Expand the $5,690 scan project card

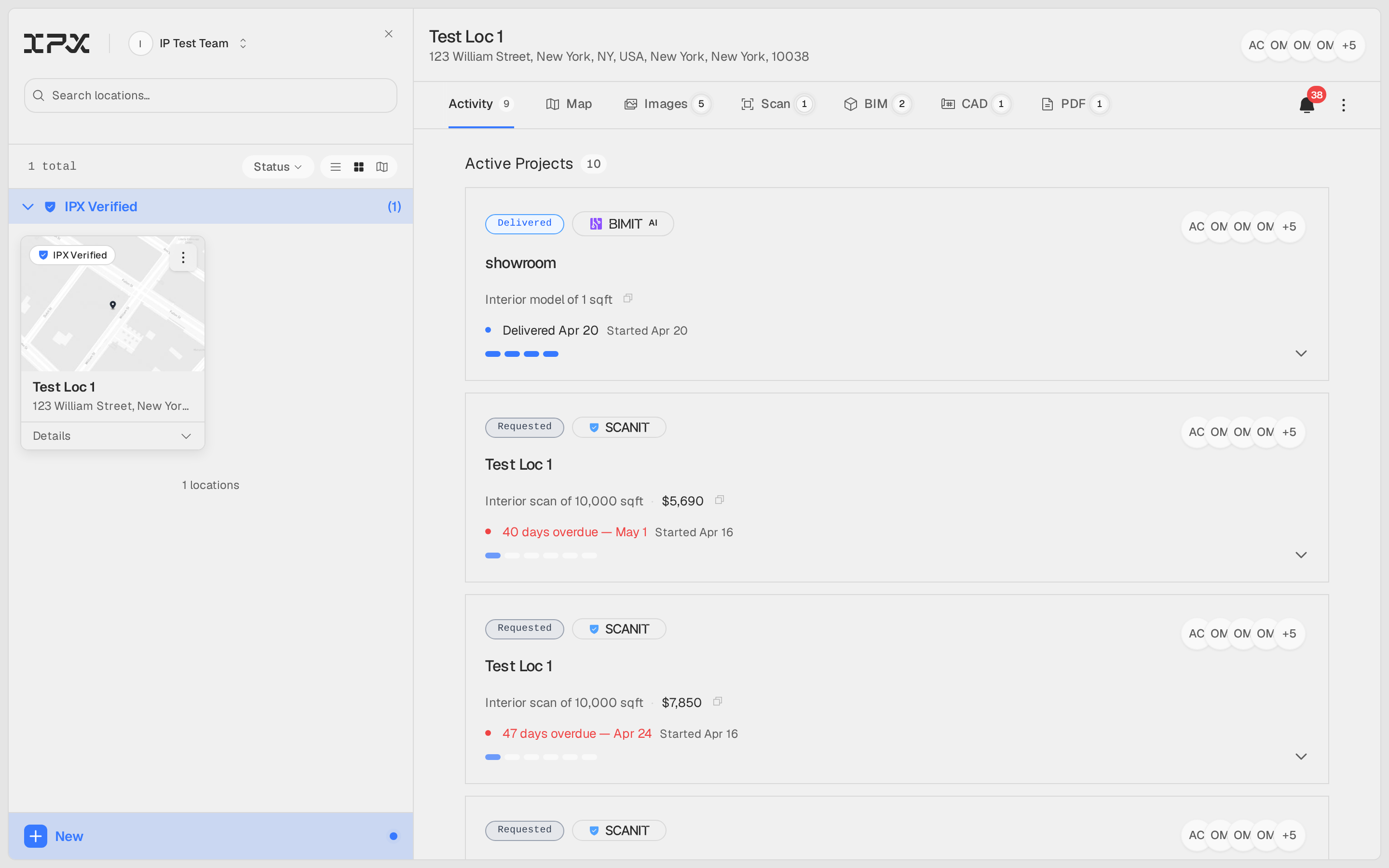pos(1301,555)
